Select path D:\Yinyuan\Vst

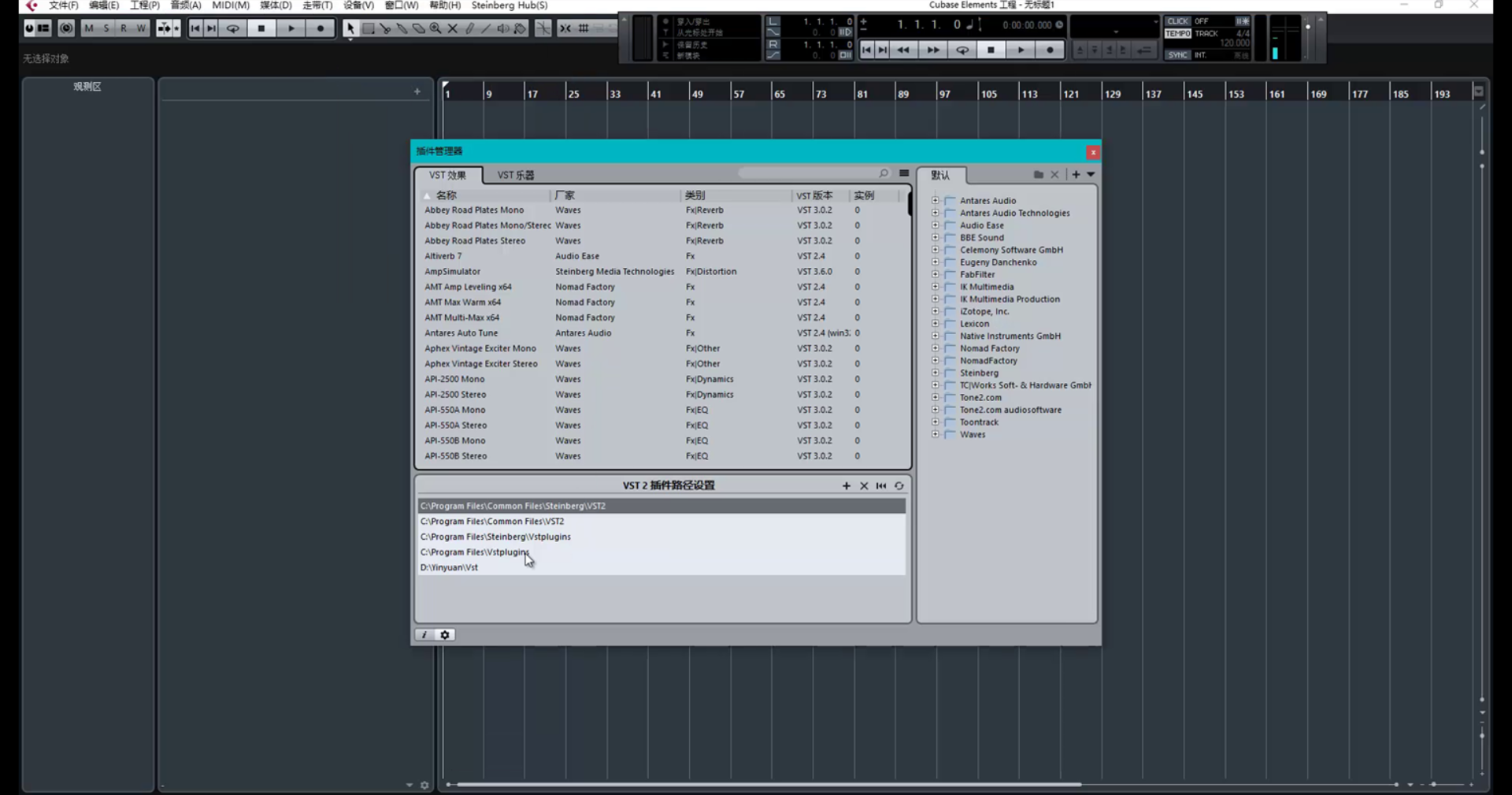pyautogui.click(x=661, y=567)
